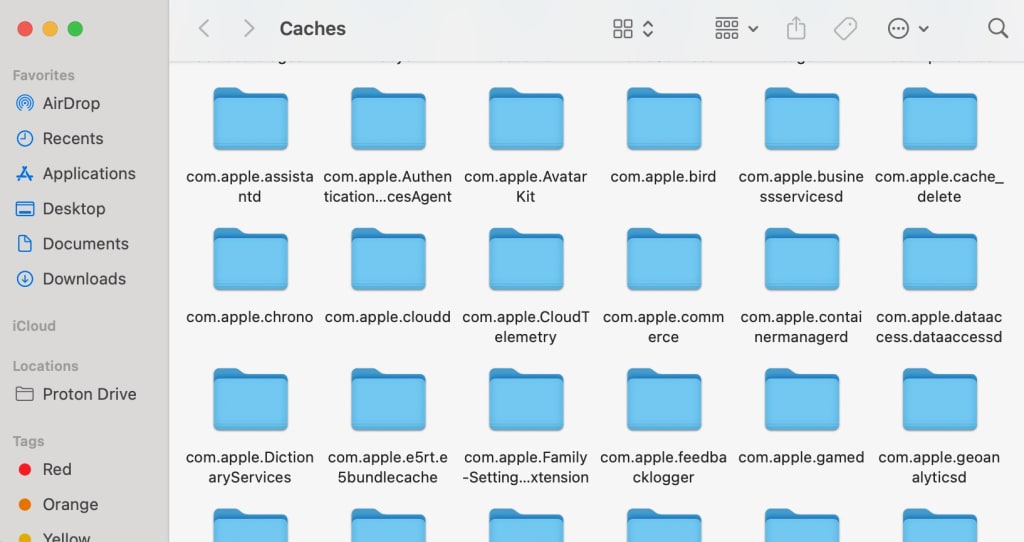1024x542 pixels.
Task: Expand the More actions chevron
Action: (923, 29)
